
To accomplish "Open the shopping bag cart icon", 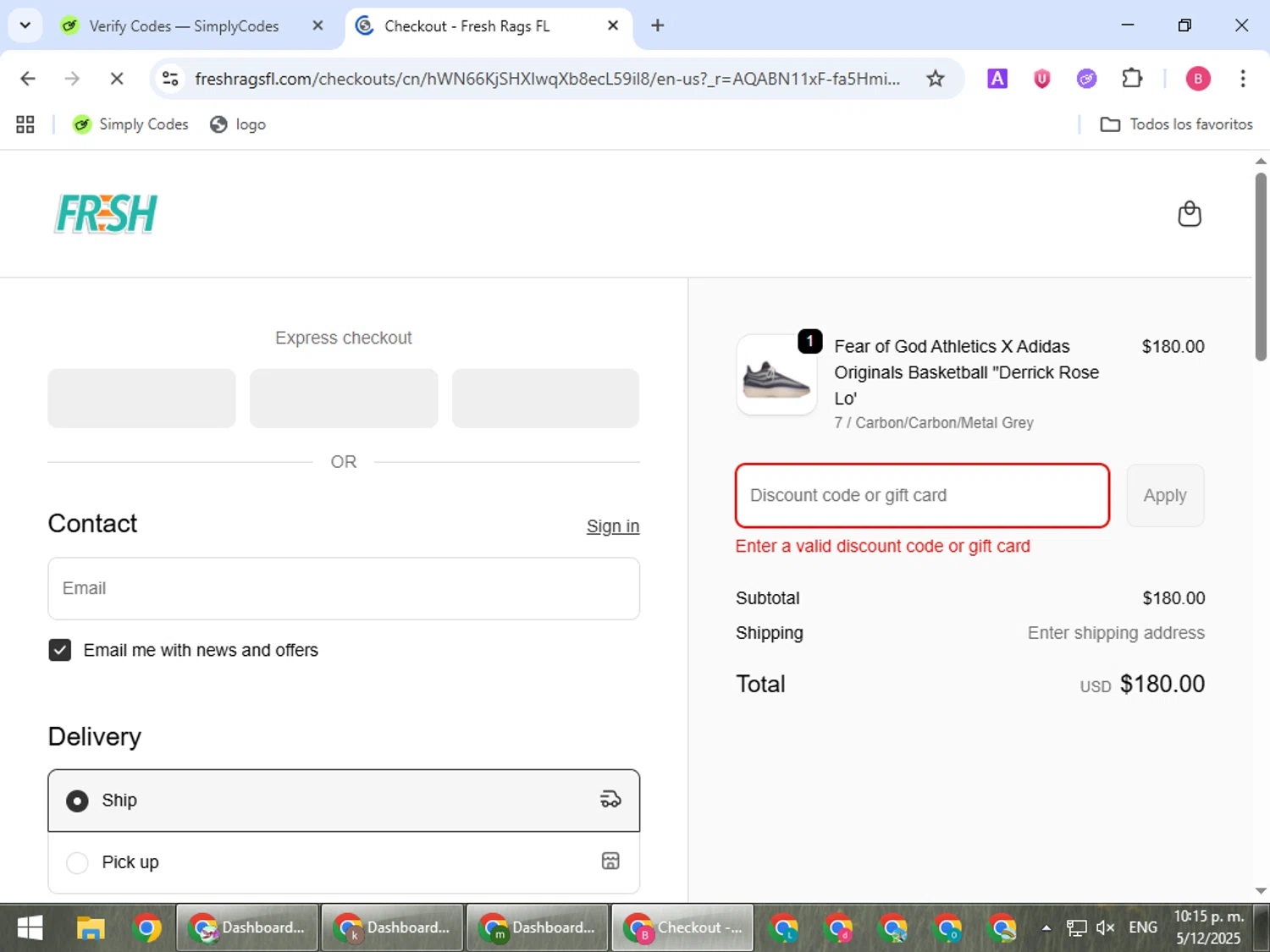I will pyautogui.click(x=1190, y=214).
